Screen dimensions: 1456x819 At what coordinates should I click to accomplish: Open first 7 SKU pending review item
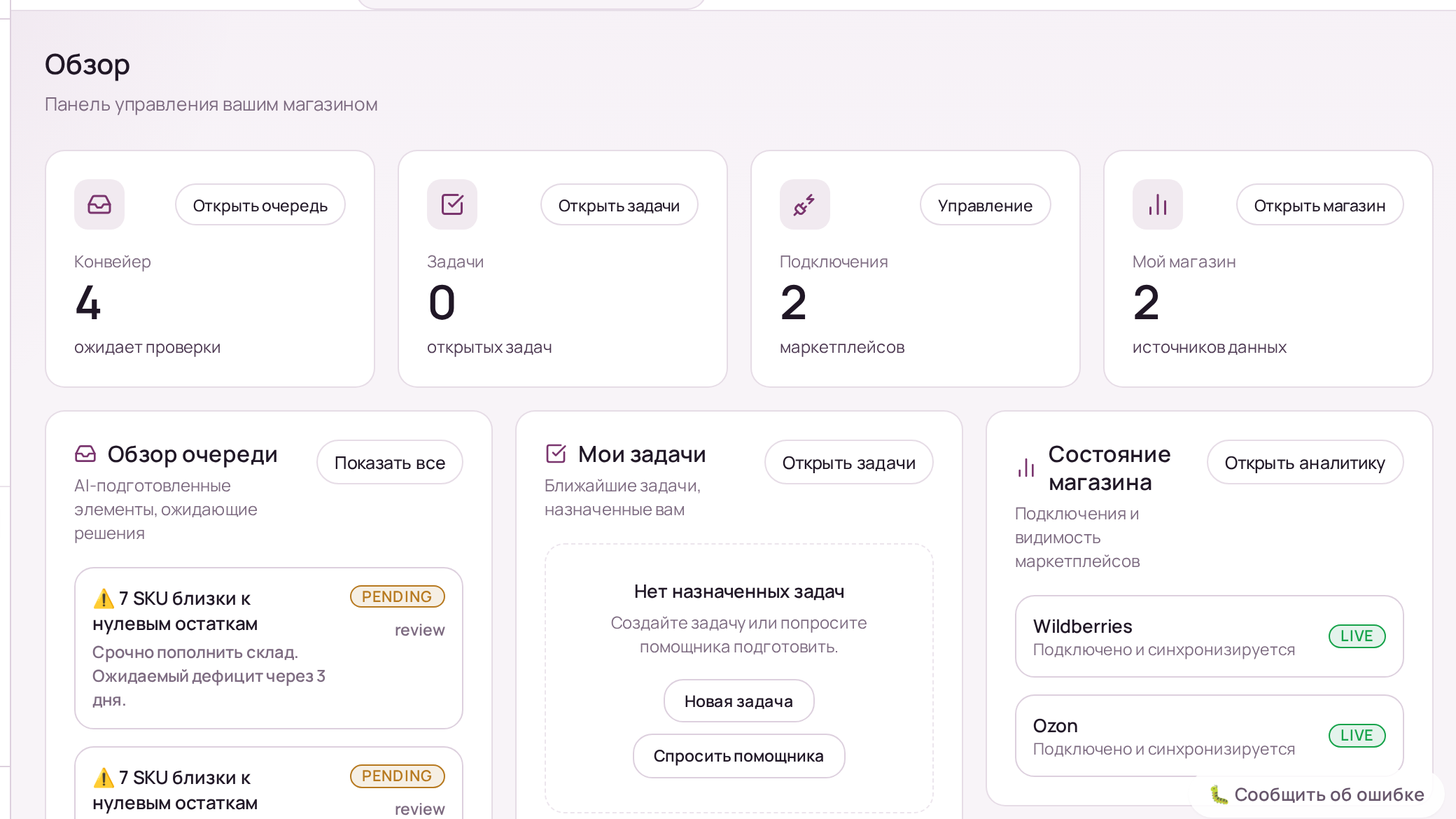268,647
